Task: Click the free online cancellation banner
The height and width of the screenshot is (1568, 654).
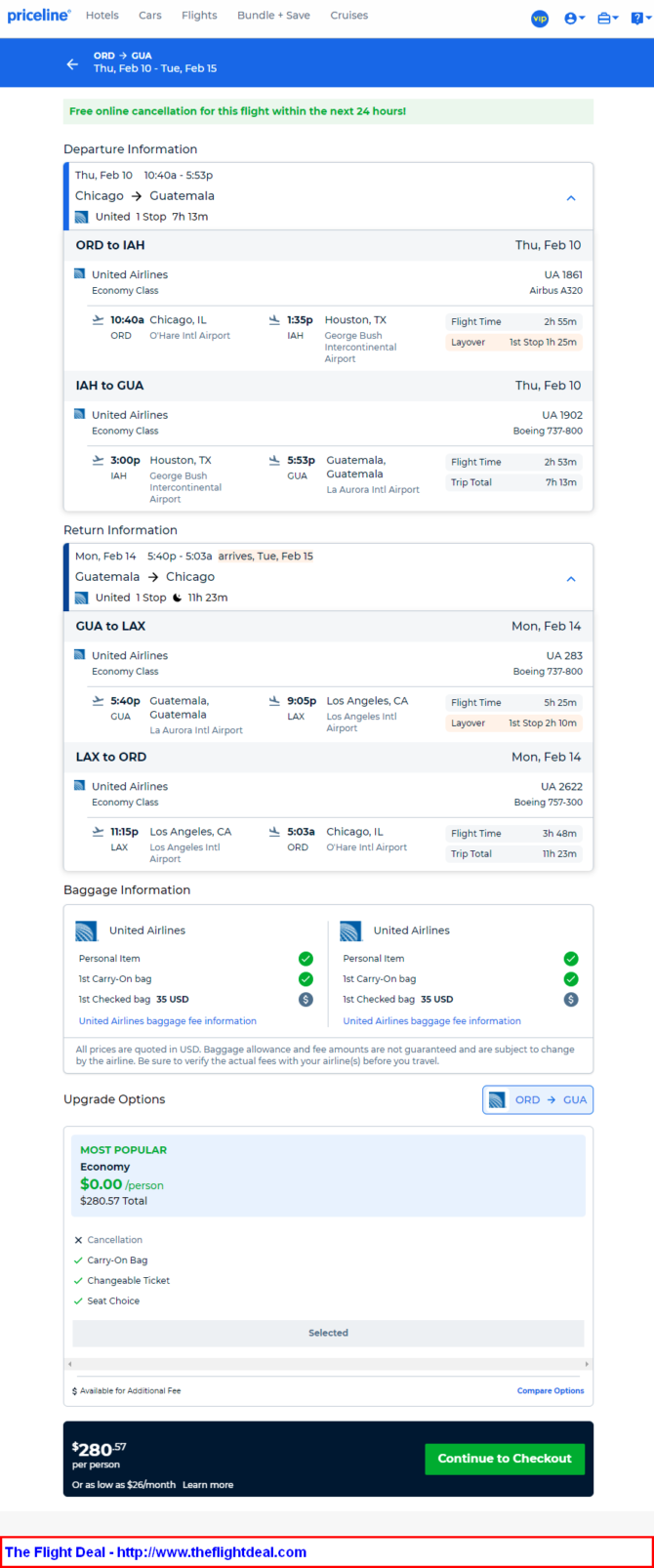Action: [x=328, y=111]
